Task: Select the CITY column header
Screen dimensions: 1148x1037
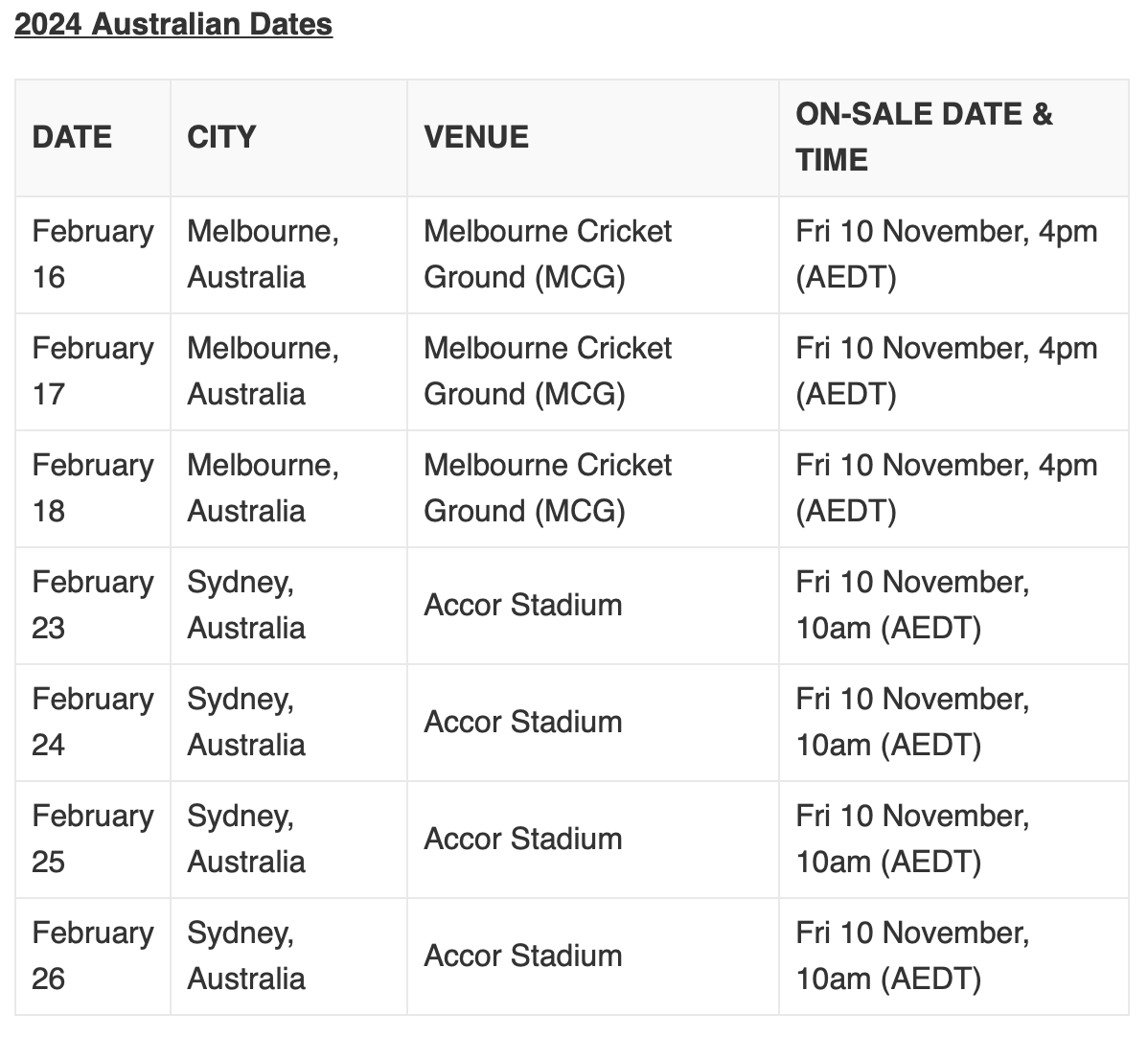Action: click(x=288, y=138)
